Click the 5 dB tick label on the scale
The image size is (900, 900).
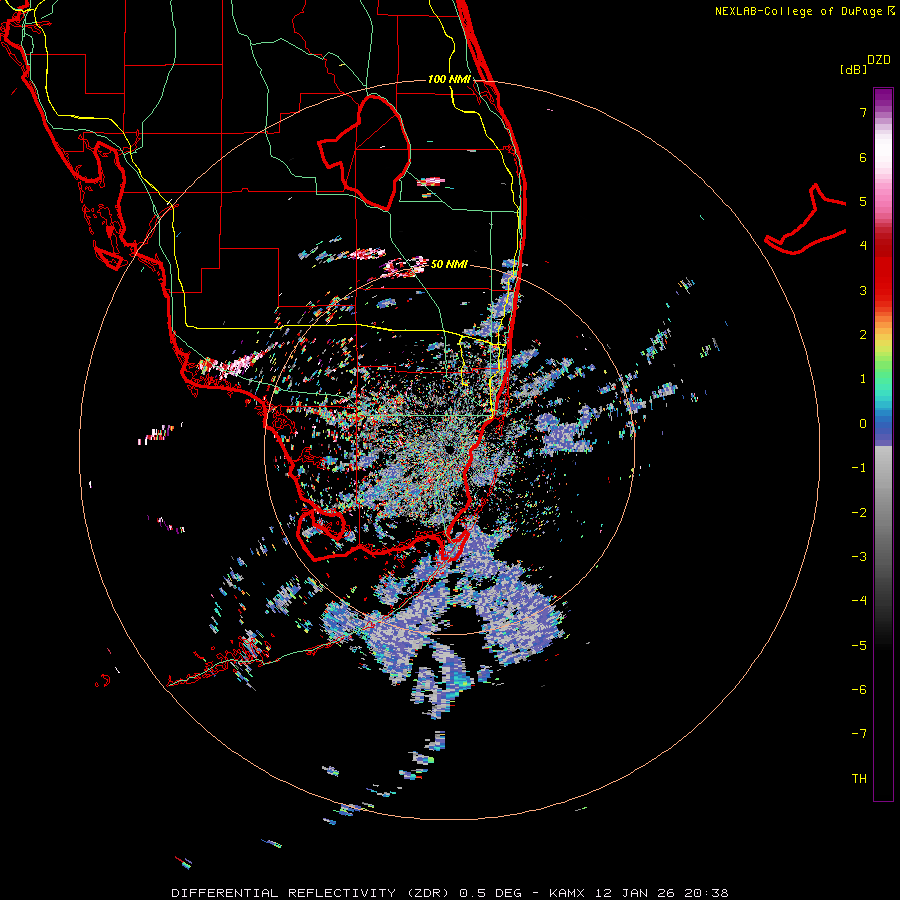tap(863, 201)
